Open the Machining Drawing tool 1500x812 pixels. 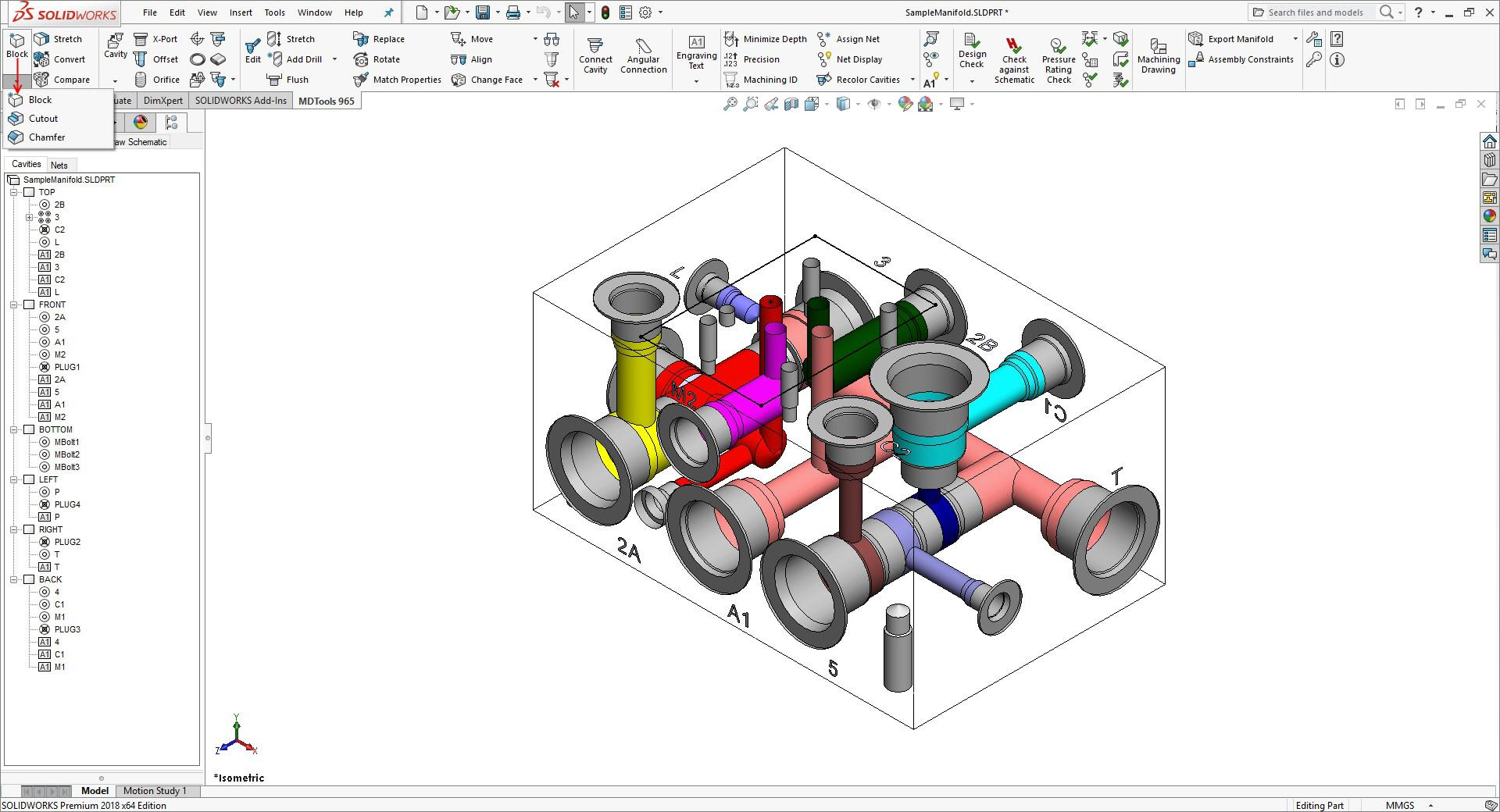(x=1159, y=55)
